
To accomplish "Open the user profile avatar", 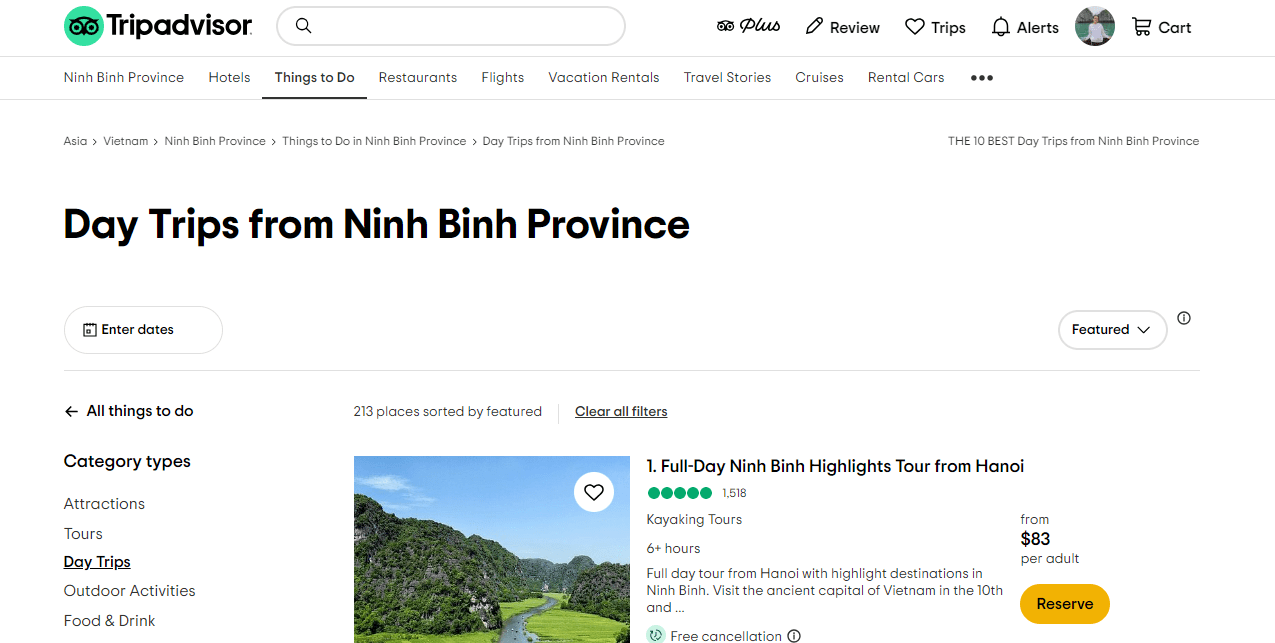I will point(1095,26).
